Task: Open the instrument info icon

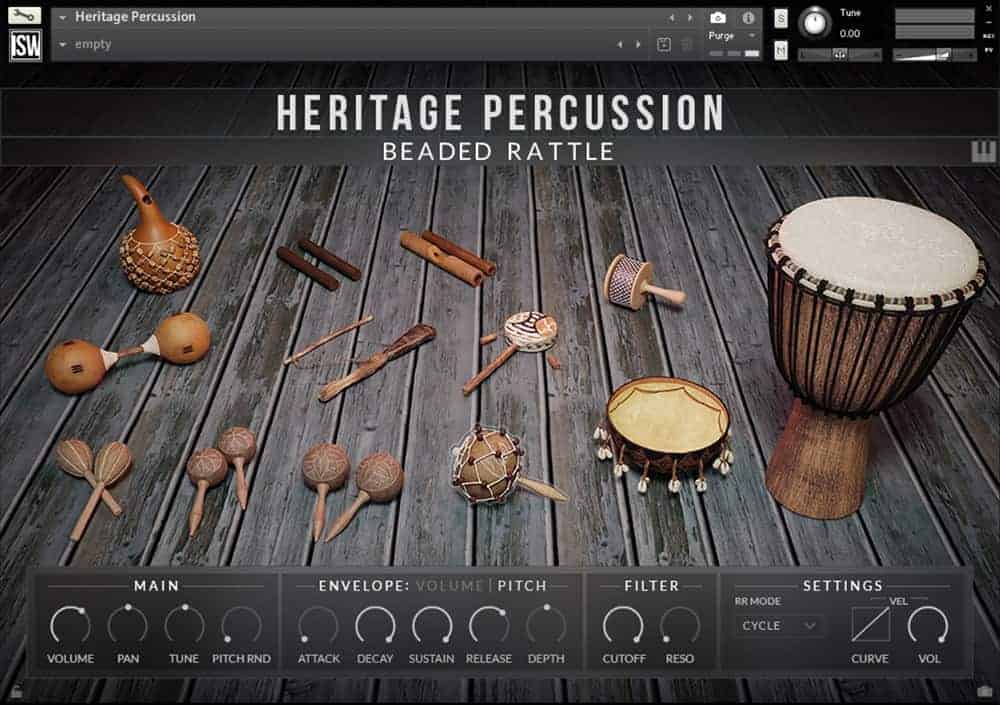Action: [747, 17]
